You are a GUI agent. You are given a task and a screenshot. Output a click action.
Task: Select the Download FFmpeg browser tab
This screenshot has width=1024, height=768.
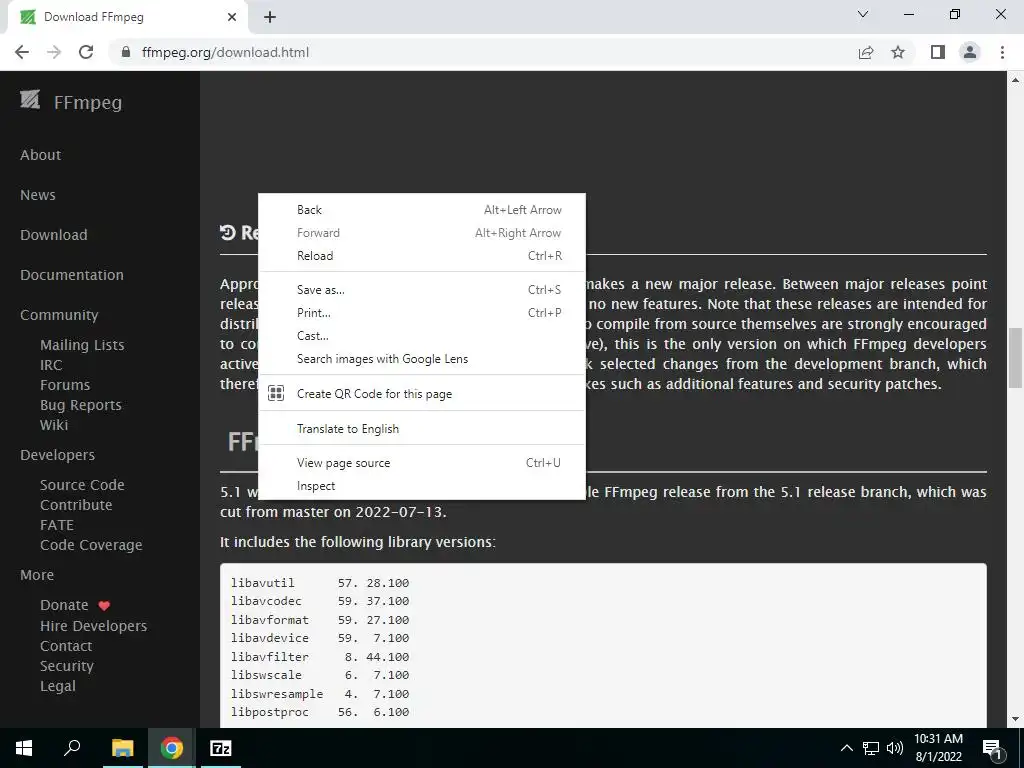click(x=127, y=17)
